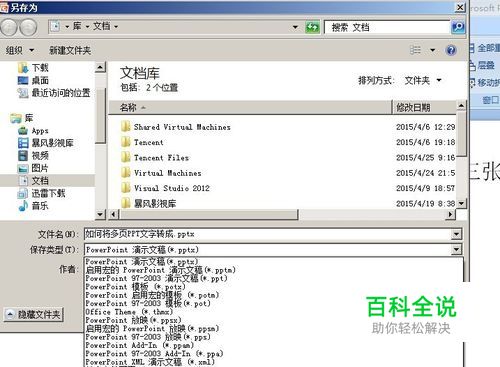Click horizontal scrollbar left arrow

[113, 214]
